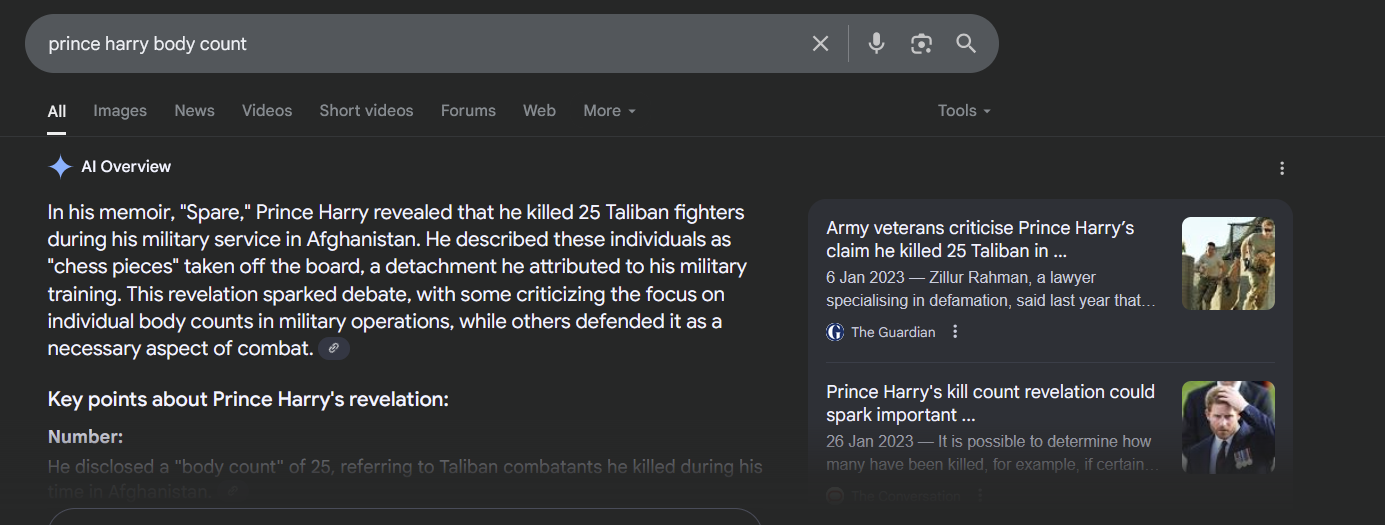Switch to the Images tab
Screen dimensions: 1385x525
tap(120, 111)
